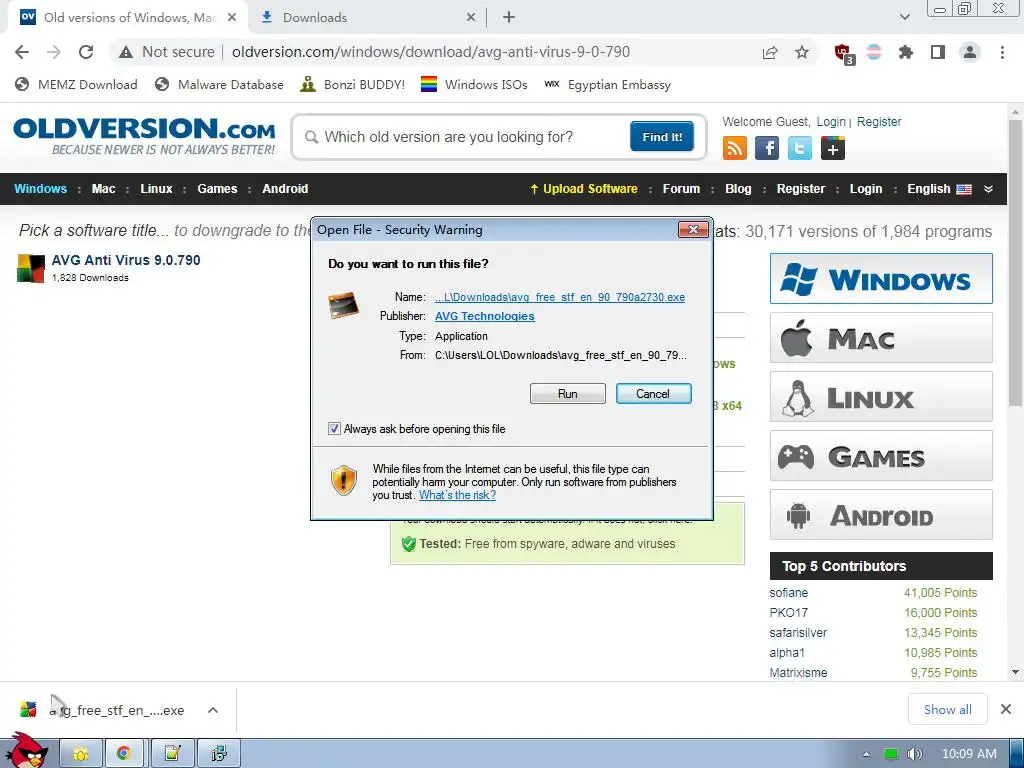Click the green network tray icon
The width and height of the screenshot is (1024, 768).
click(x=890, y=754)
